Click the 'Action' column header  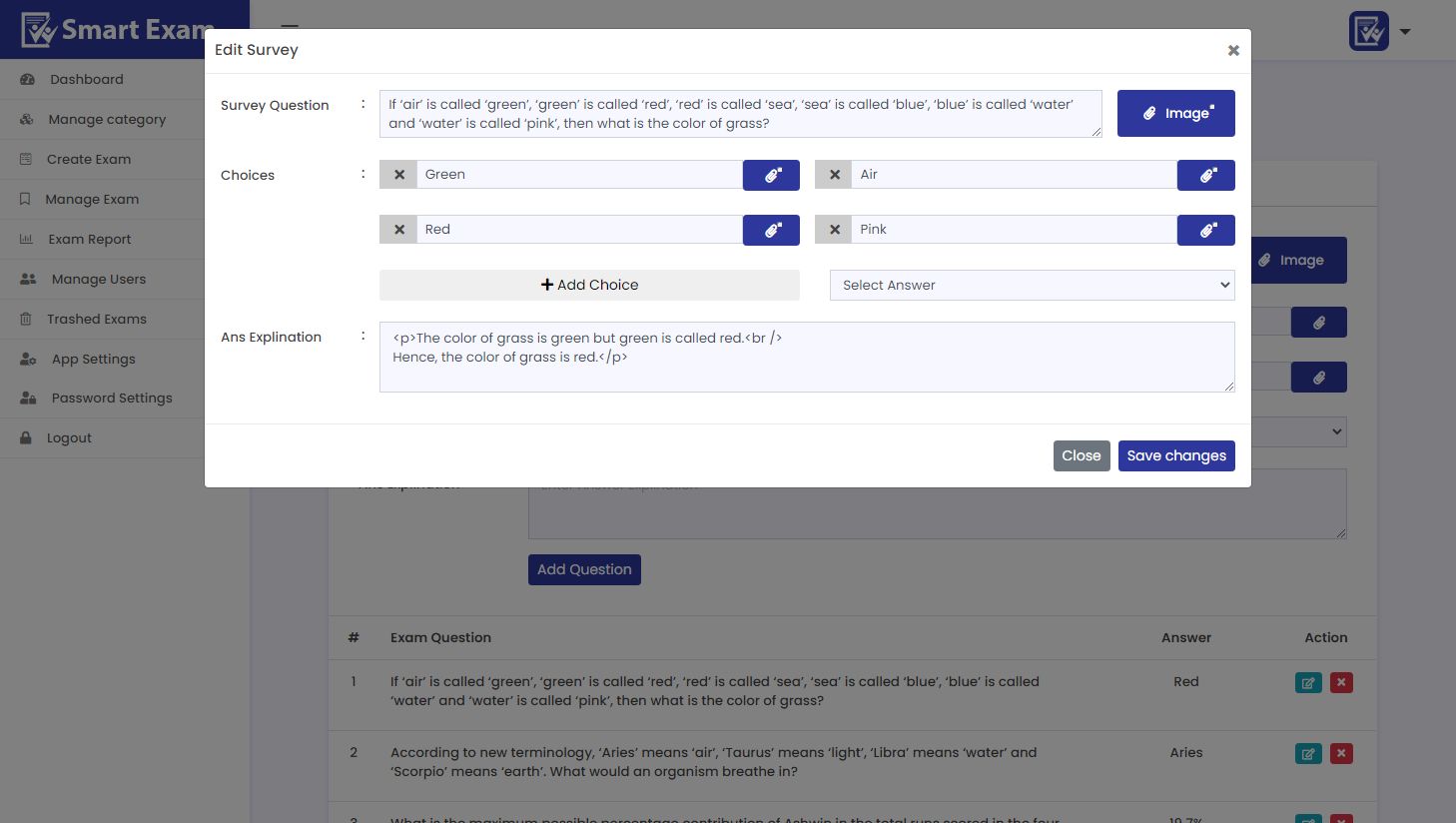pyautogui.click(x=1326, y=638)
